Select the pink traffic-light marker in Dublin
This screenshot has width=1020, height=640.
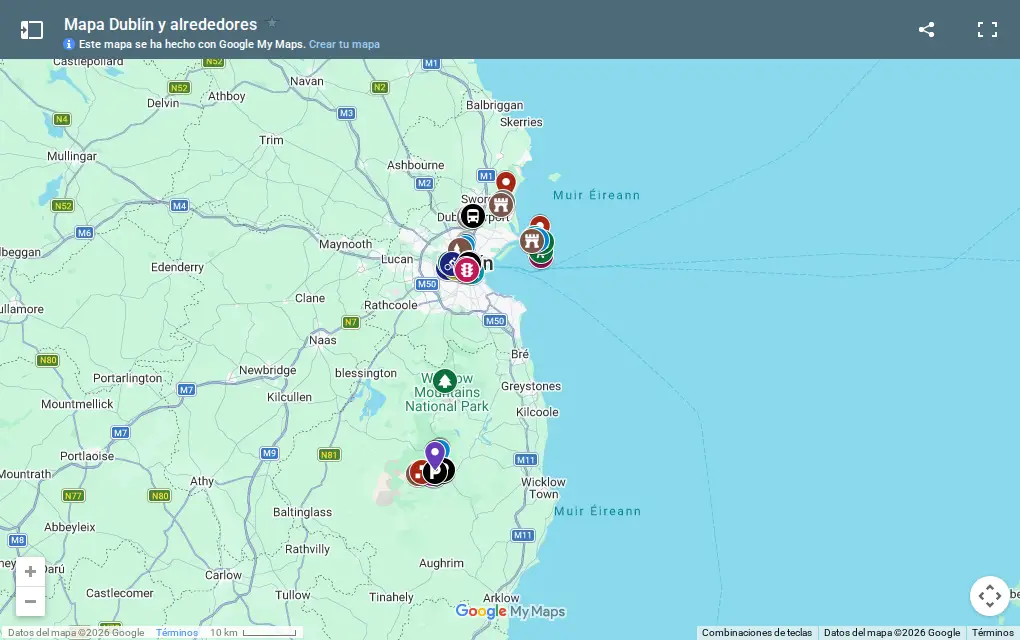466,269
